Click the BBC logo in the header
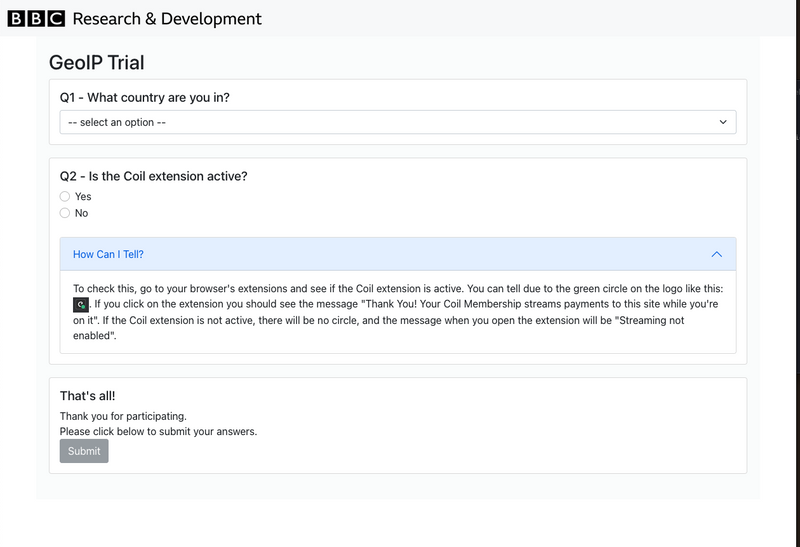Viewport: 800px width, 547px height. pos(36,18)
